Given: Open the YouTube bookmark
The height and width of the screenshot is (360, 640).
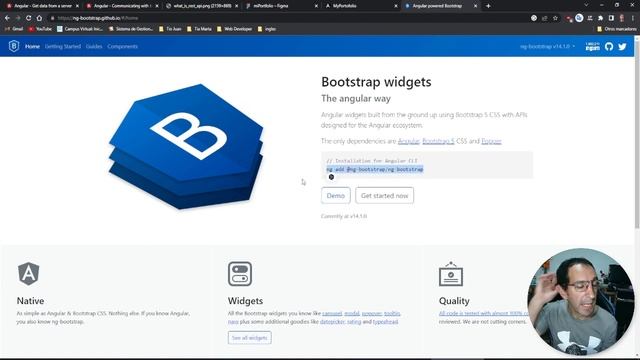Looking at the screenshot, I should pos(40,29).
